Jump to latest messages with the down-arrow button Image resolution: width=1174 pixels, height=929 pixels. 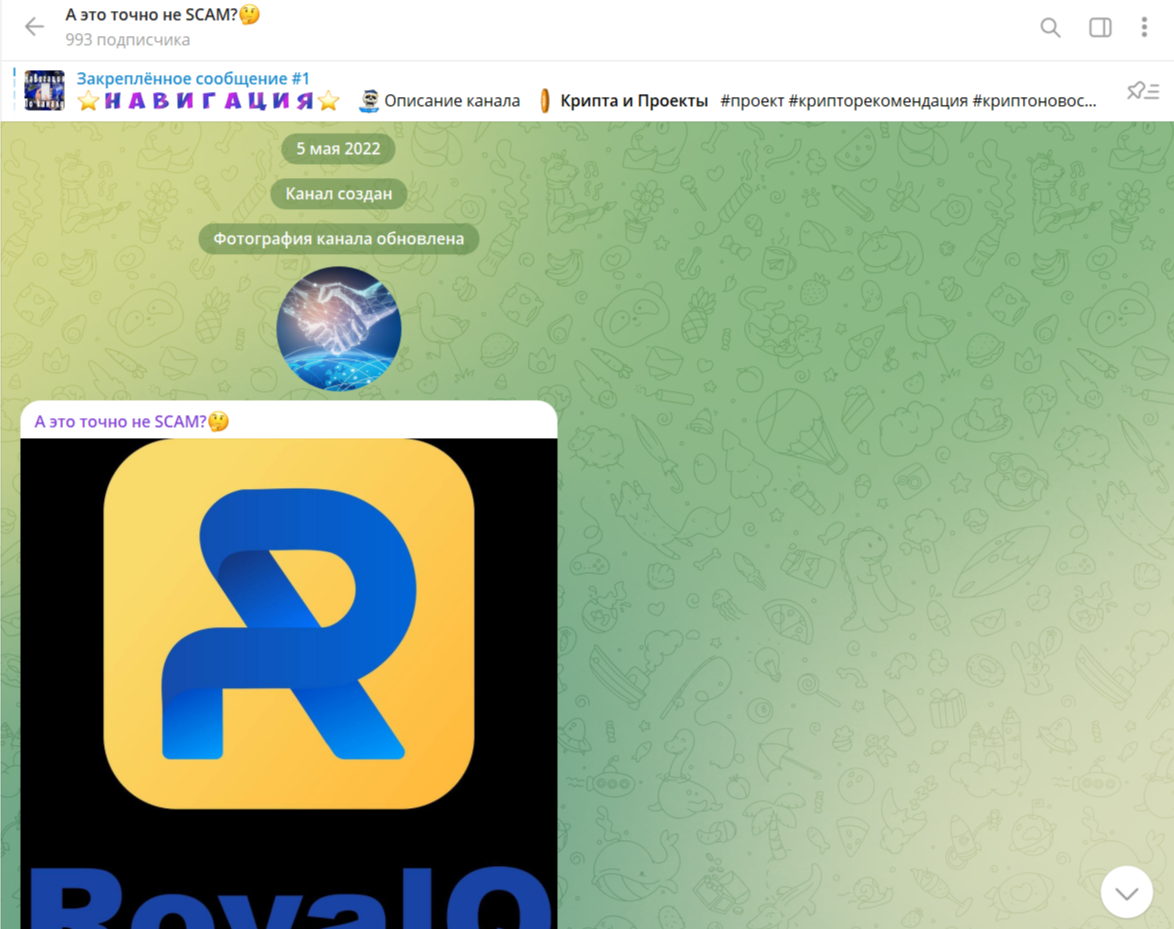tap(1126, 892)
